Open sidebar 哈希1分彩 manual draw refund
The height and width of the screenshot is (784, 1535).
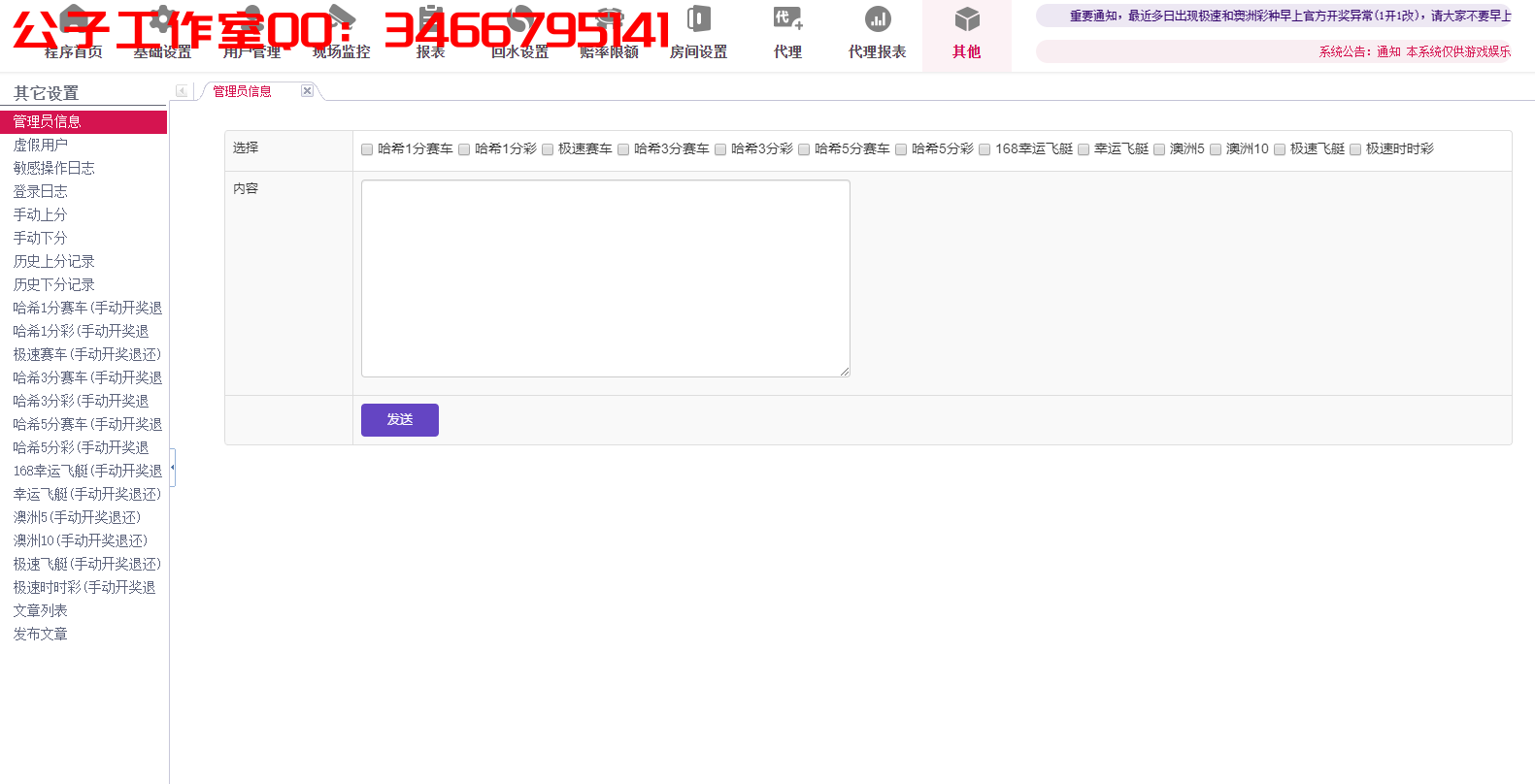tap(81, 331)
